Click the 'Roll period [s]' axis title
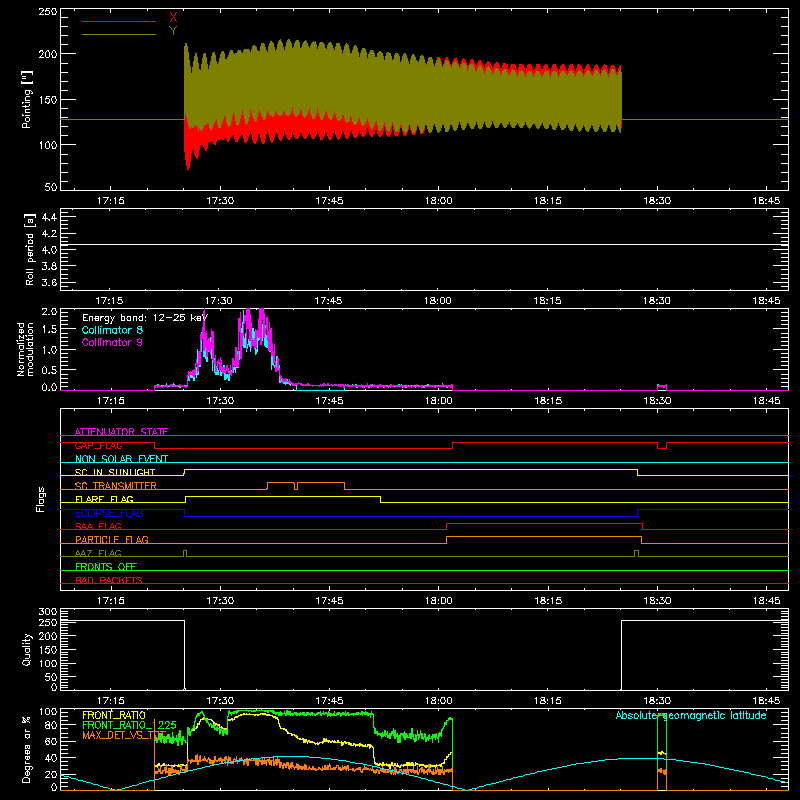The height and width of the screenshot is (800, 800). coord(29,249)
